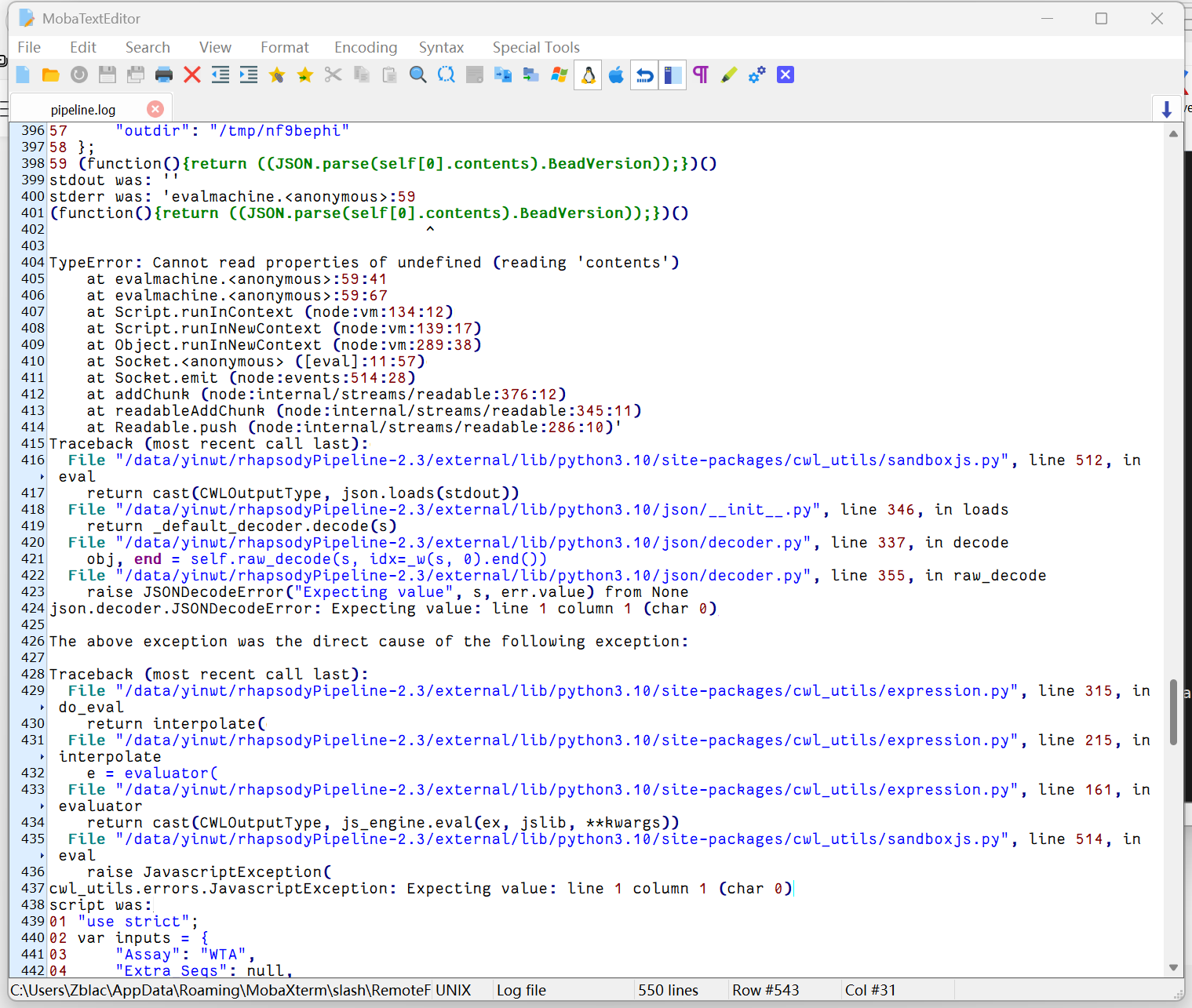
Task: Click the vertical scrollbar thumb
Action: click(1173, 712)
